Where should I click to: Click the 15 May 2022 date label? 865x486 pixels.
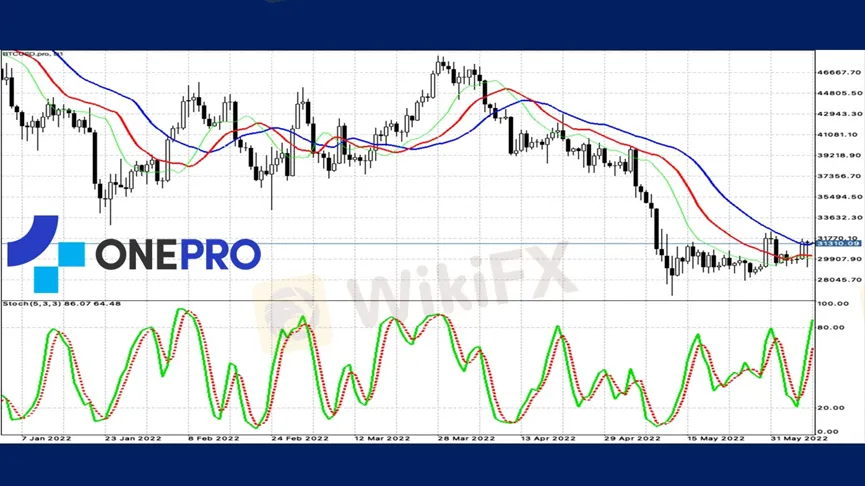tap(716, 438)
